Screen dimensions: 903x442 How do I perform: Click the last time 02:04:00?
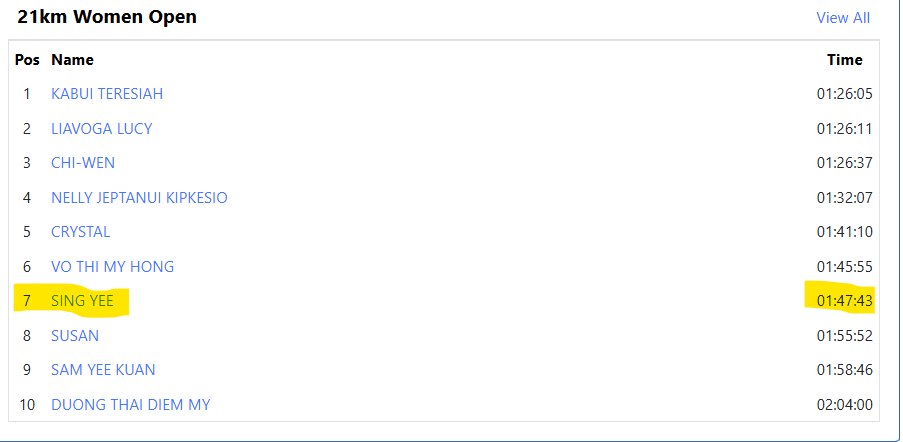coord(845,405)
